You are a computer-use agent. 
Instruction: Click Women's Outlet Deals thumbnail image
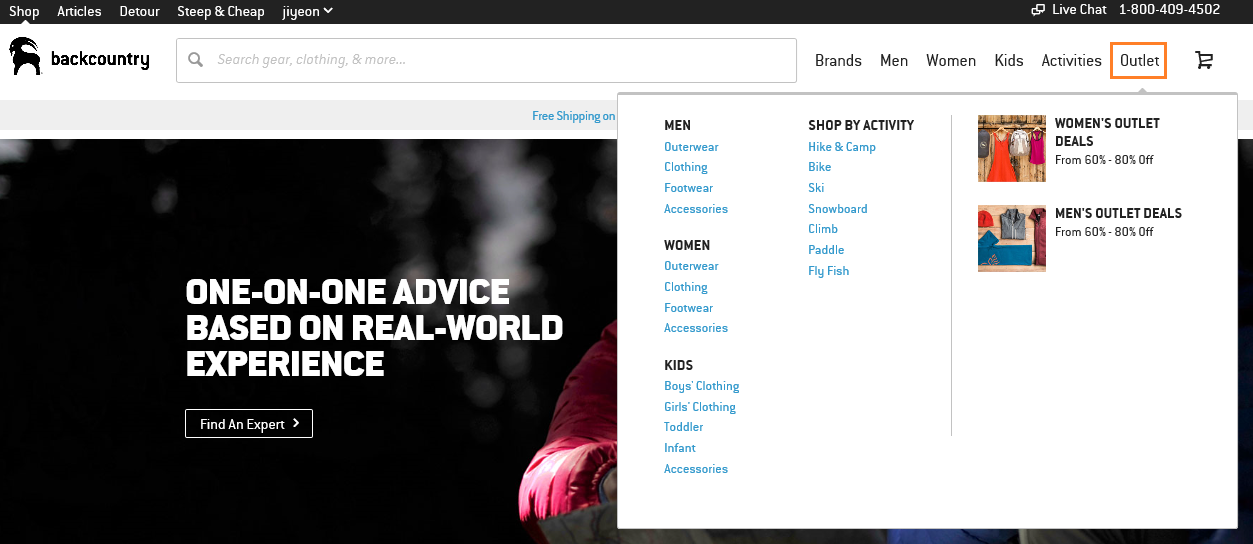[x=1012, y=148]
